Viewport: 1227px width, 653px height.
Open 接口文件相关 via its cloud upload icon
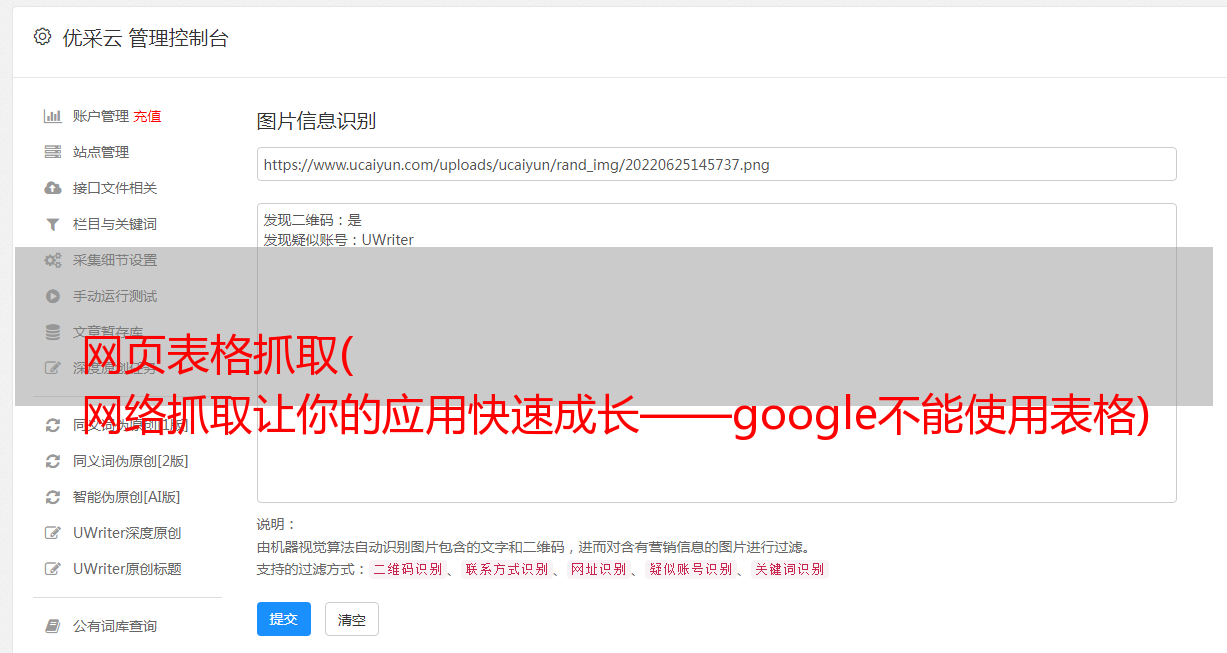click(53, 188)
